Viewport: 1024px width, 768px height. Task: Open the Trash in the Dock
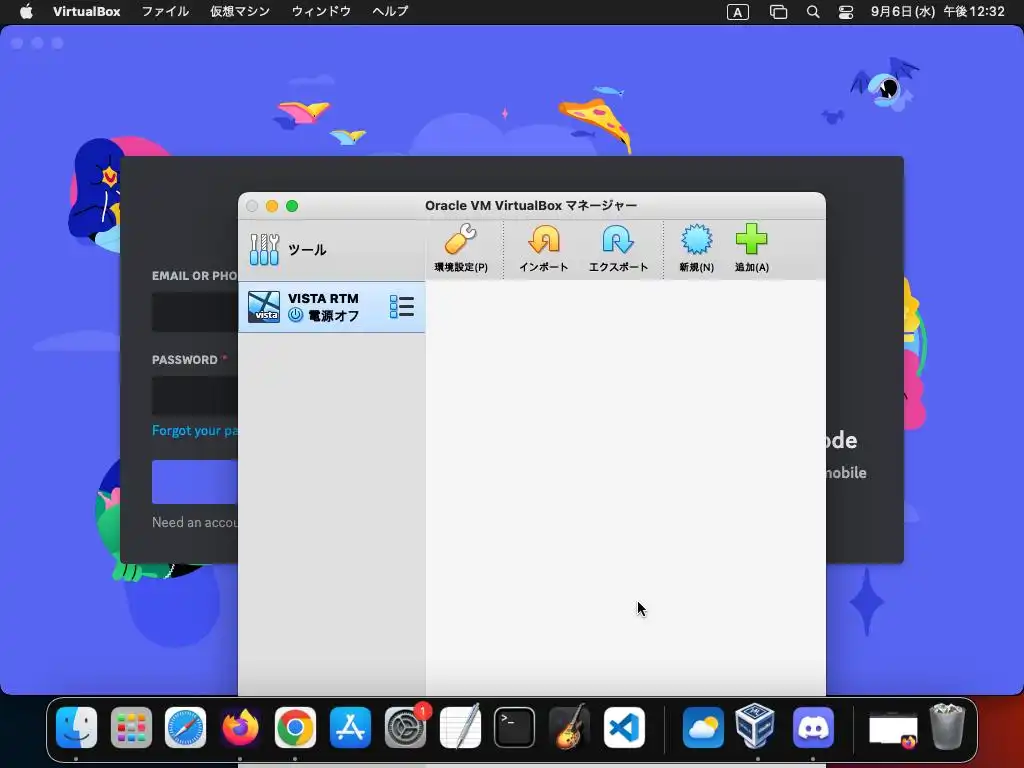coord(947,726)
